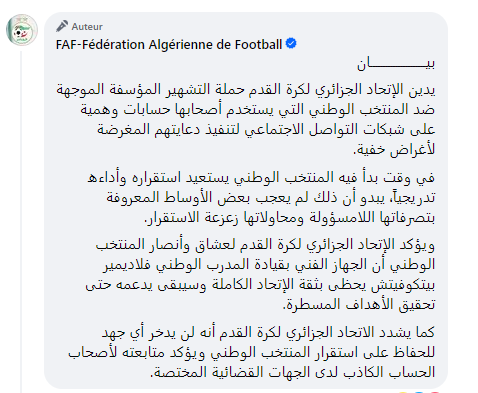
Task: Click the phrase الجهات القضائية المختصة
Action: click(x=227, y=372)
